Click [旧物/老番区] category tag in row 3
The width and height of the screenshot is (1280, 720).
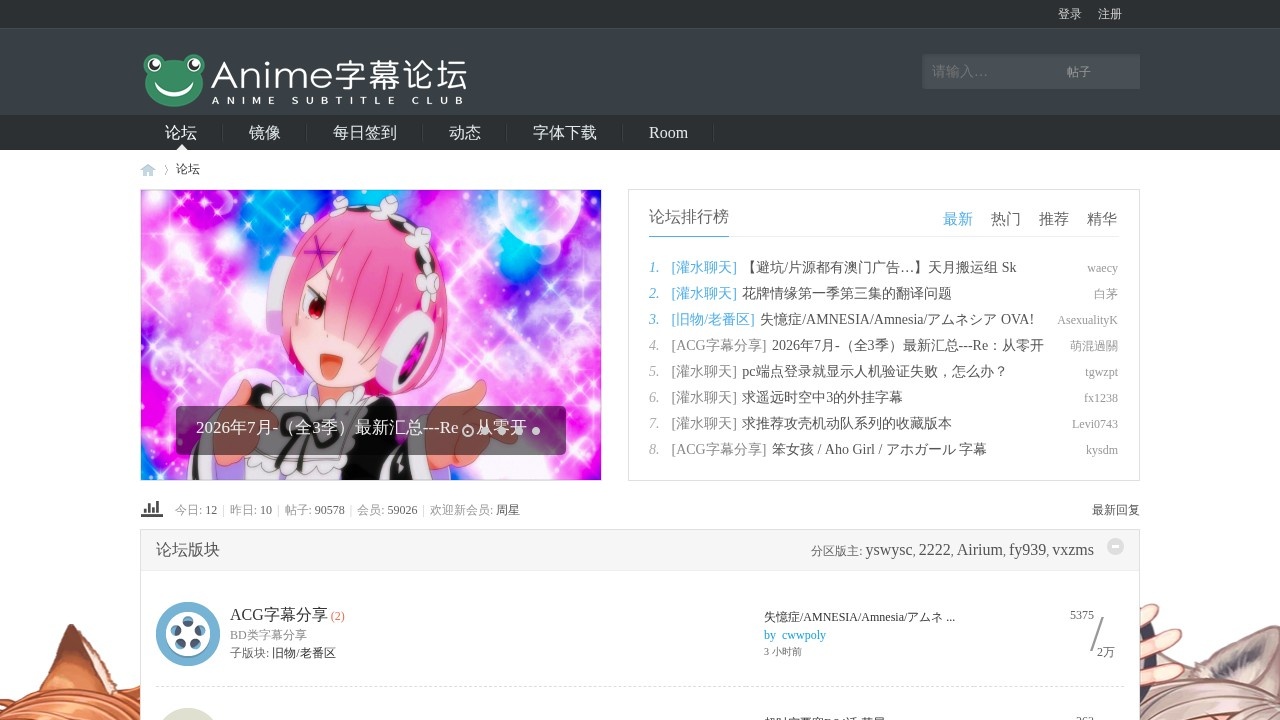pos(713,320)
